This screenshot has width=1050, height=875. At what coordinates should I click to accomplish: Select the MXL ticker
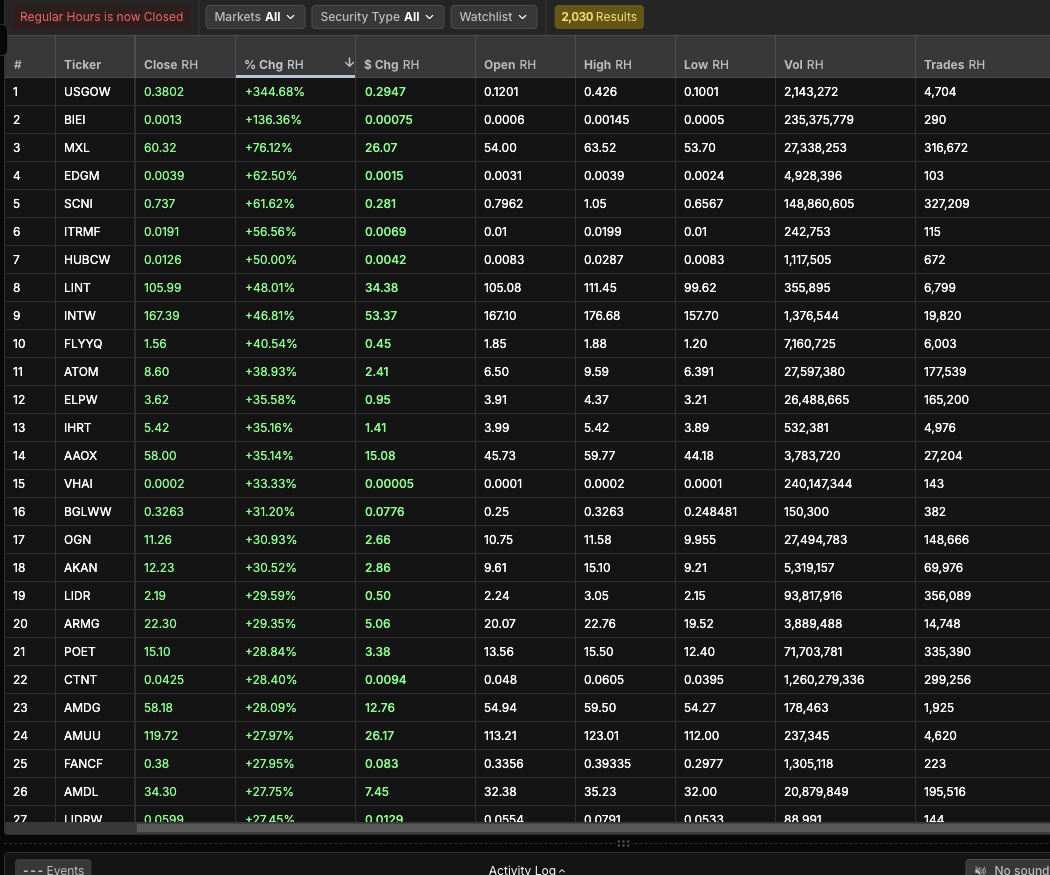pyautogui.click(x=76, y=148)
